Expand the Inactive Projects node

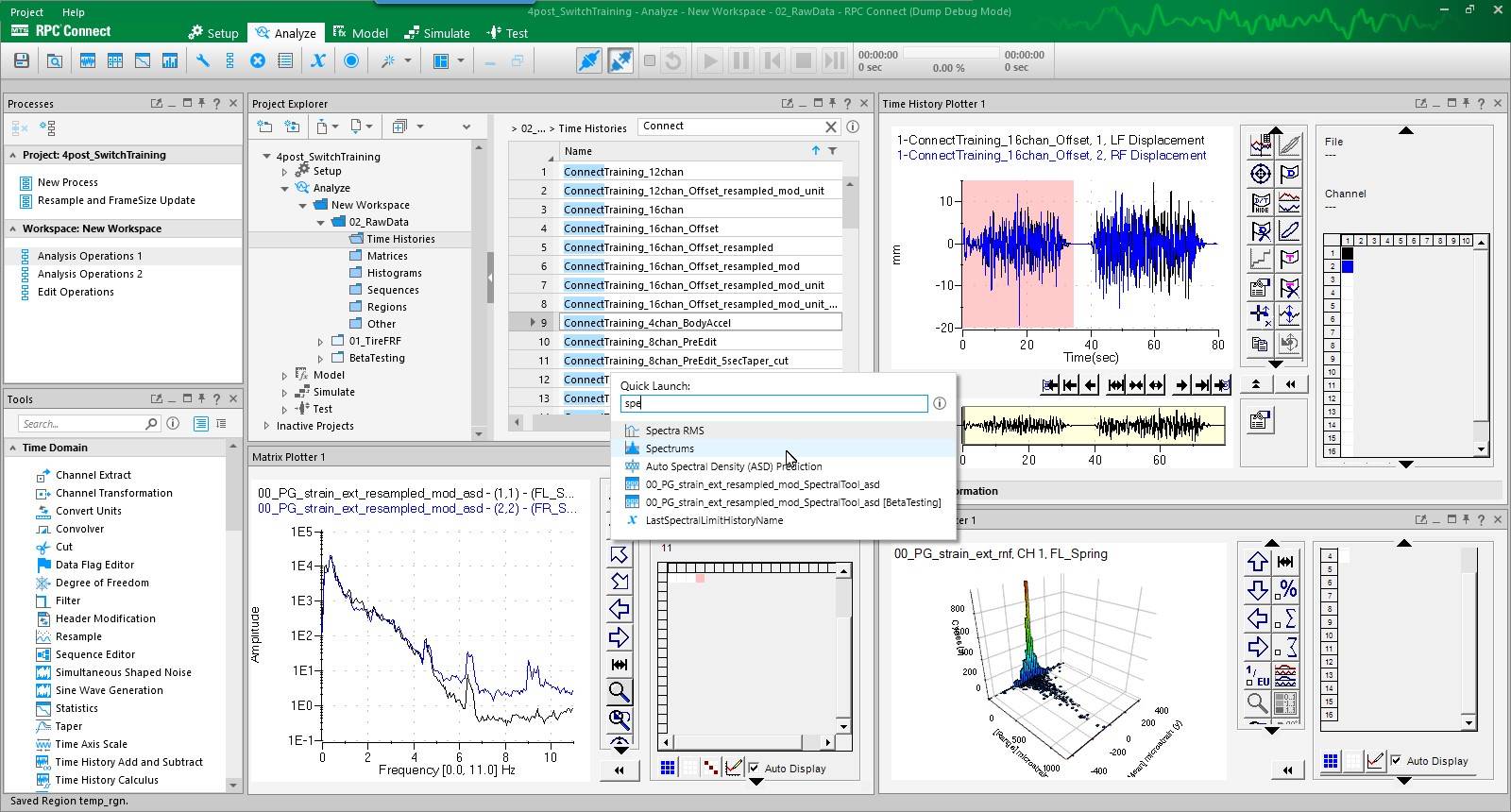(x=267, y=427)
